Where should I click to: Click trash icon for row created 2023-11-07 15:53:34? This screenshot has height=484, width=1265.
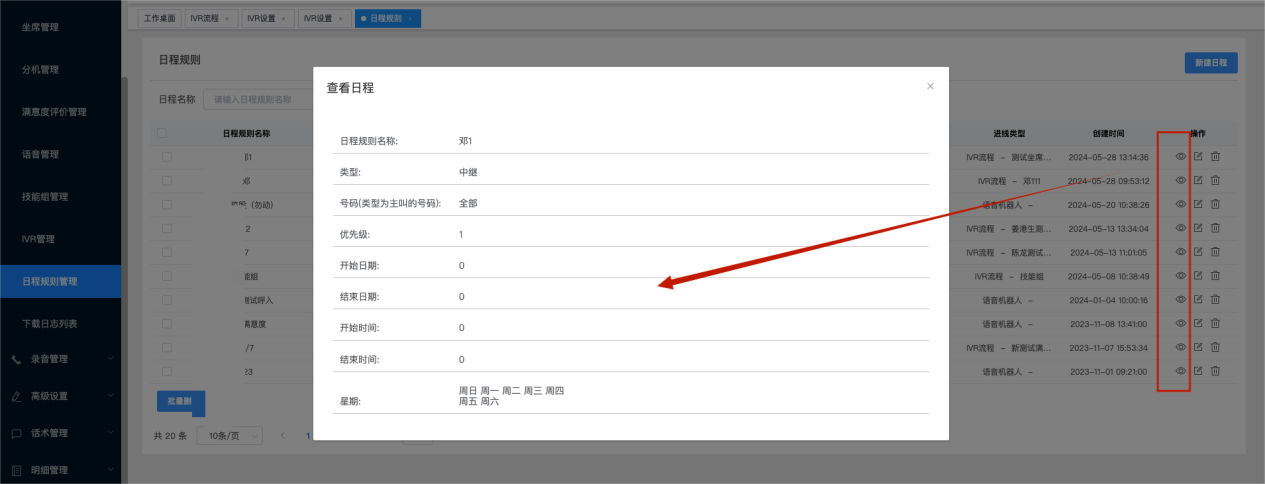pos(1215,347)
